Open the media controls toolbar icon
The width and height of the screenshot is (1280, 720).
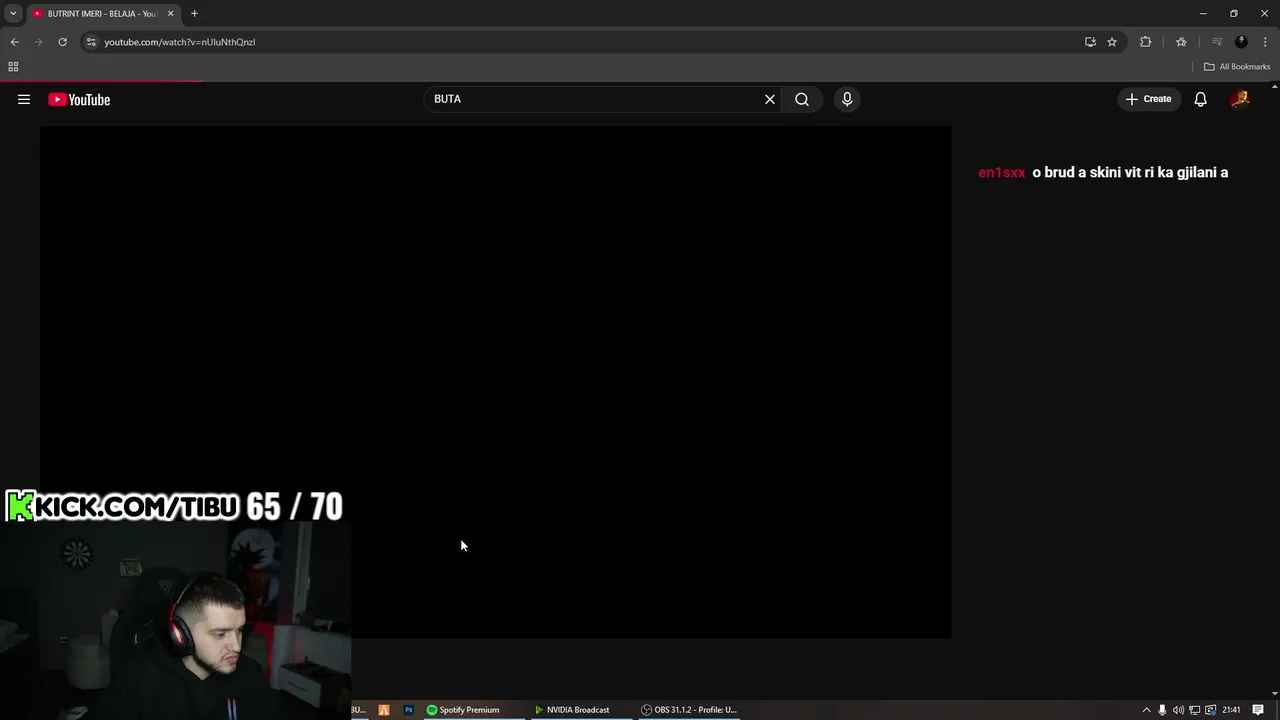[x=1217, y=42]
